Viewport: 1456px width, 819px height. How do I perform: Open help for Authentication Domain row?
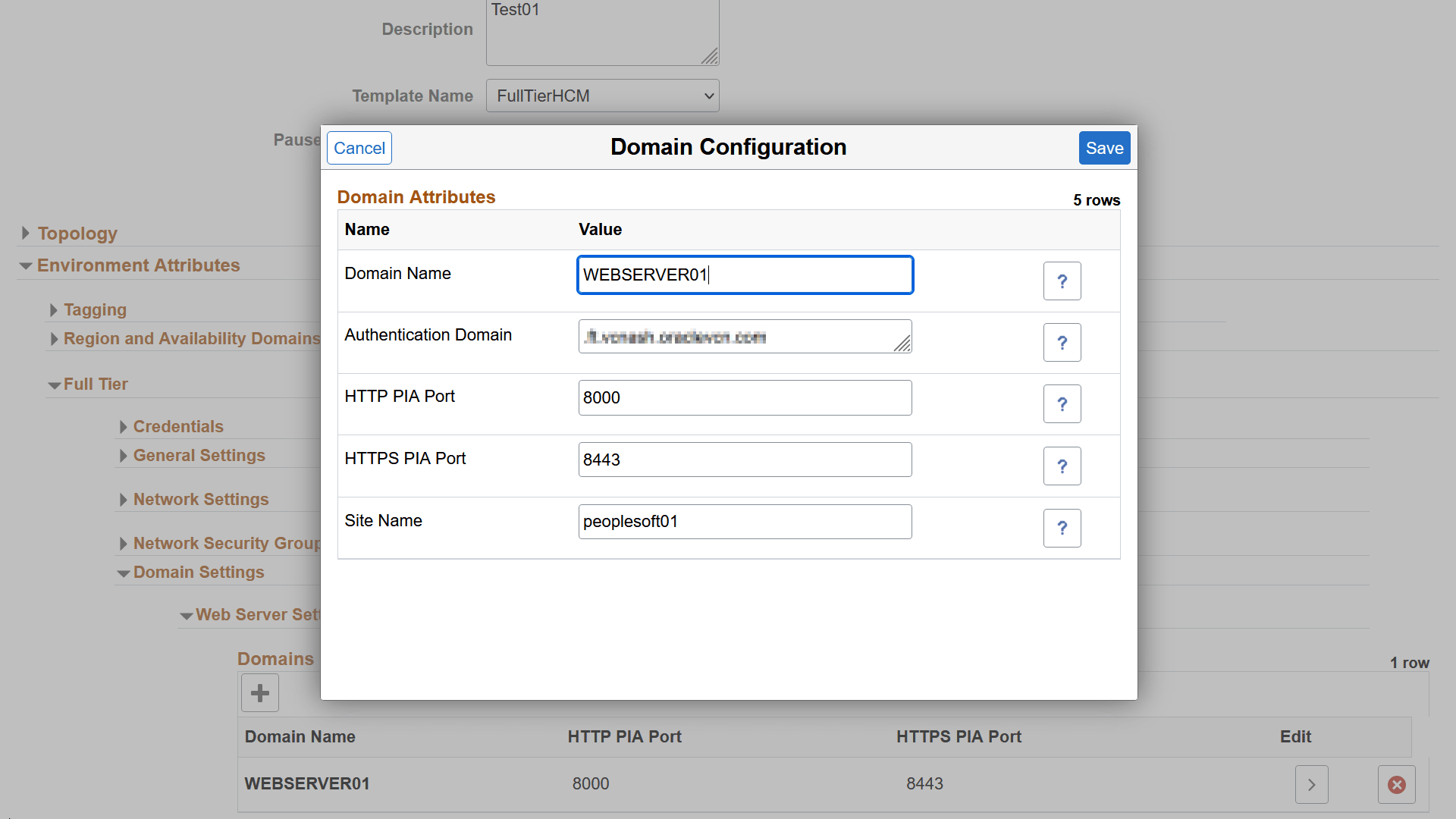coord(1062,343)
